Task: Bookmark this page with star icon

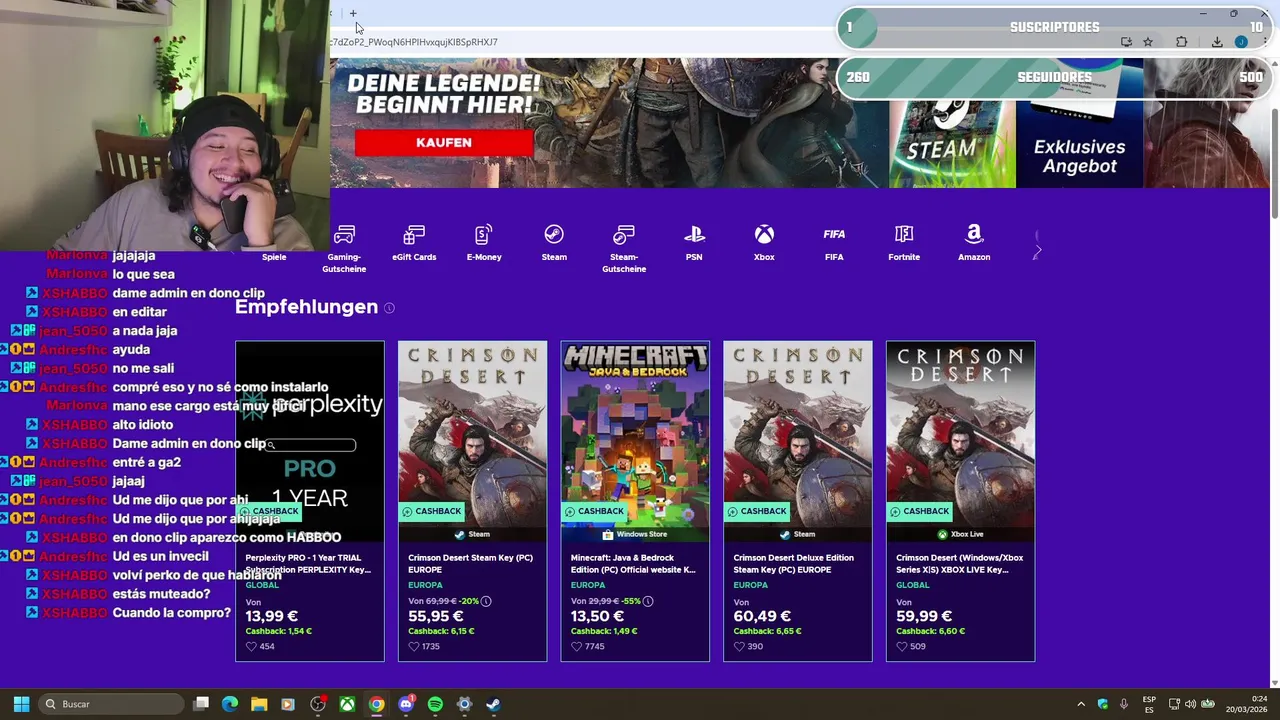Action: (1148, 42)
